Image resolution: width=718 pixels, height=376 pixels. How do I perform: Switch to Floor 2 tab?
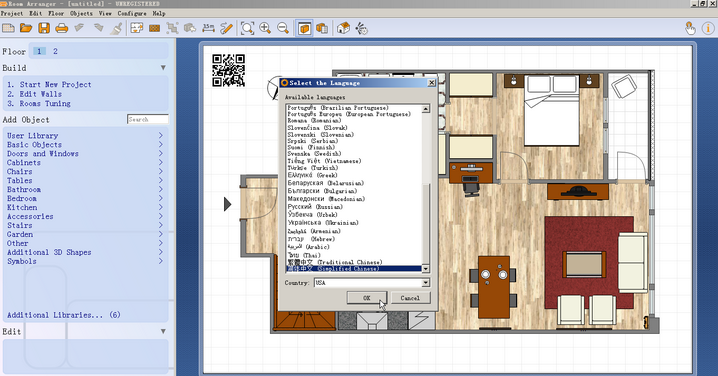coord(55,51)
